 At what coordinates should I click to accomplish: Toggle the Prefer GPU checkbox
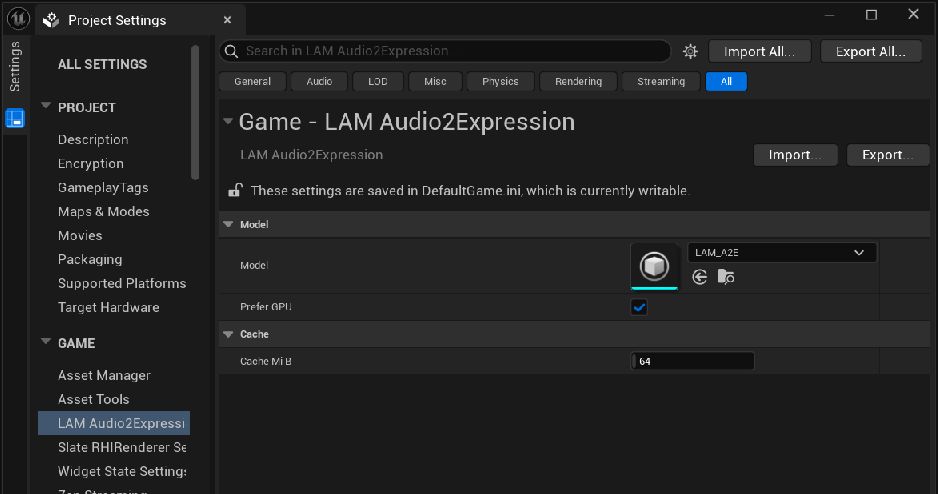pos(639,307)
